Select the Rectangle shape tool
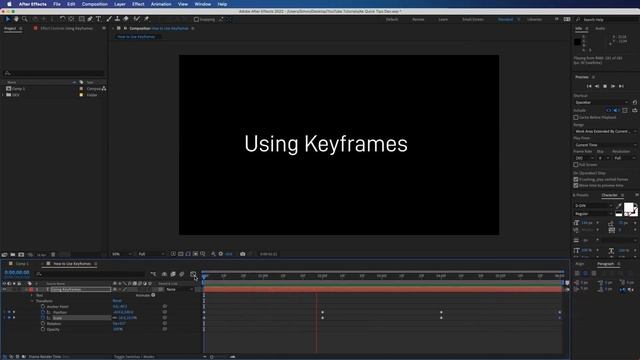Screen dimensions: 640x360 point(81,19)
